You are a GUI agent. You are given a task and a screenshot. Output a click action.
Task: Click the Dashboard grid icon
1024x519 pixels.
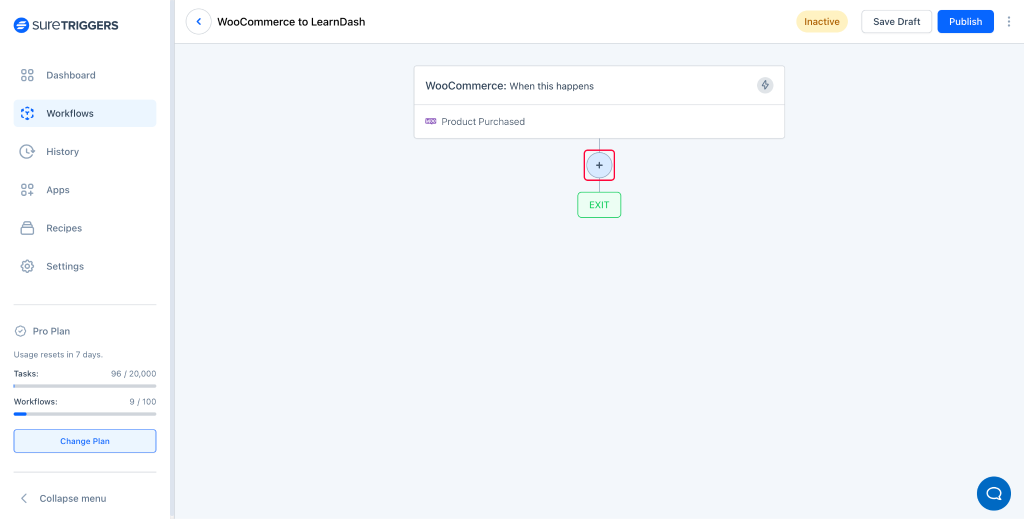(27, 75)
